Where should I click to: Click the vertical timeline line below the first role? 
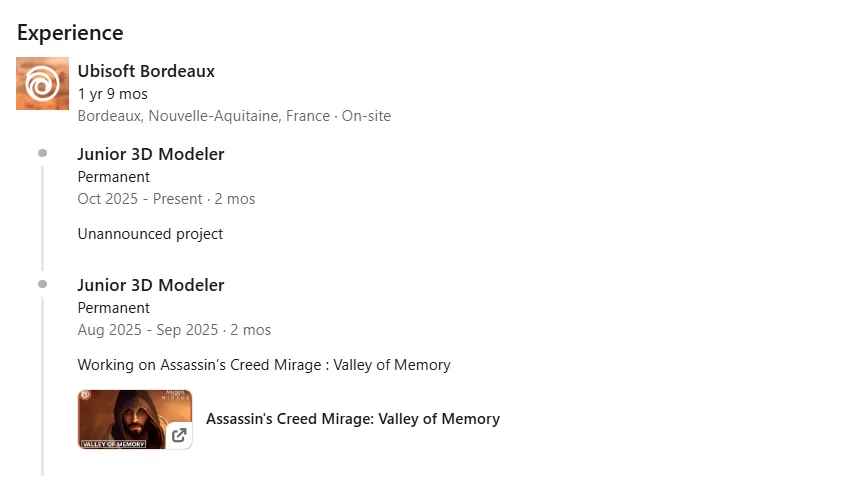coord(42,218)
